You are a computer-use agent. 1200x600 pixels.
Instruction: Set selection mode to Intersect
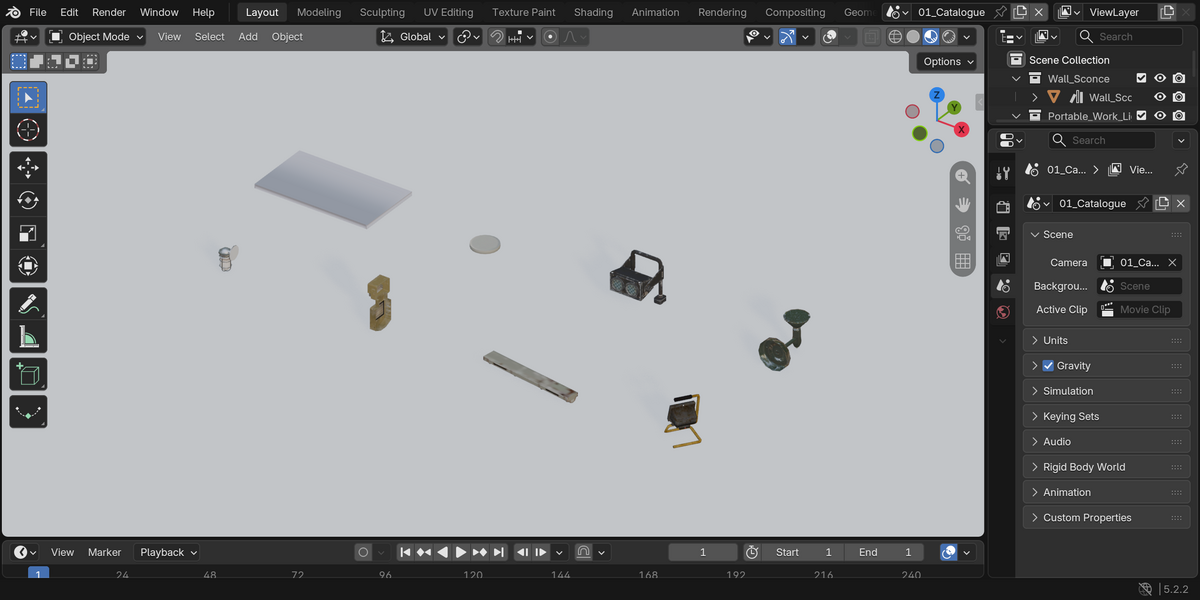click(90, 61)
